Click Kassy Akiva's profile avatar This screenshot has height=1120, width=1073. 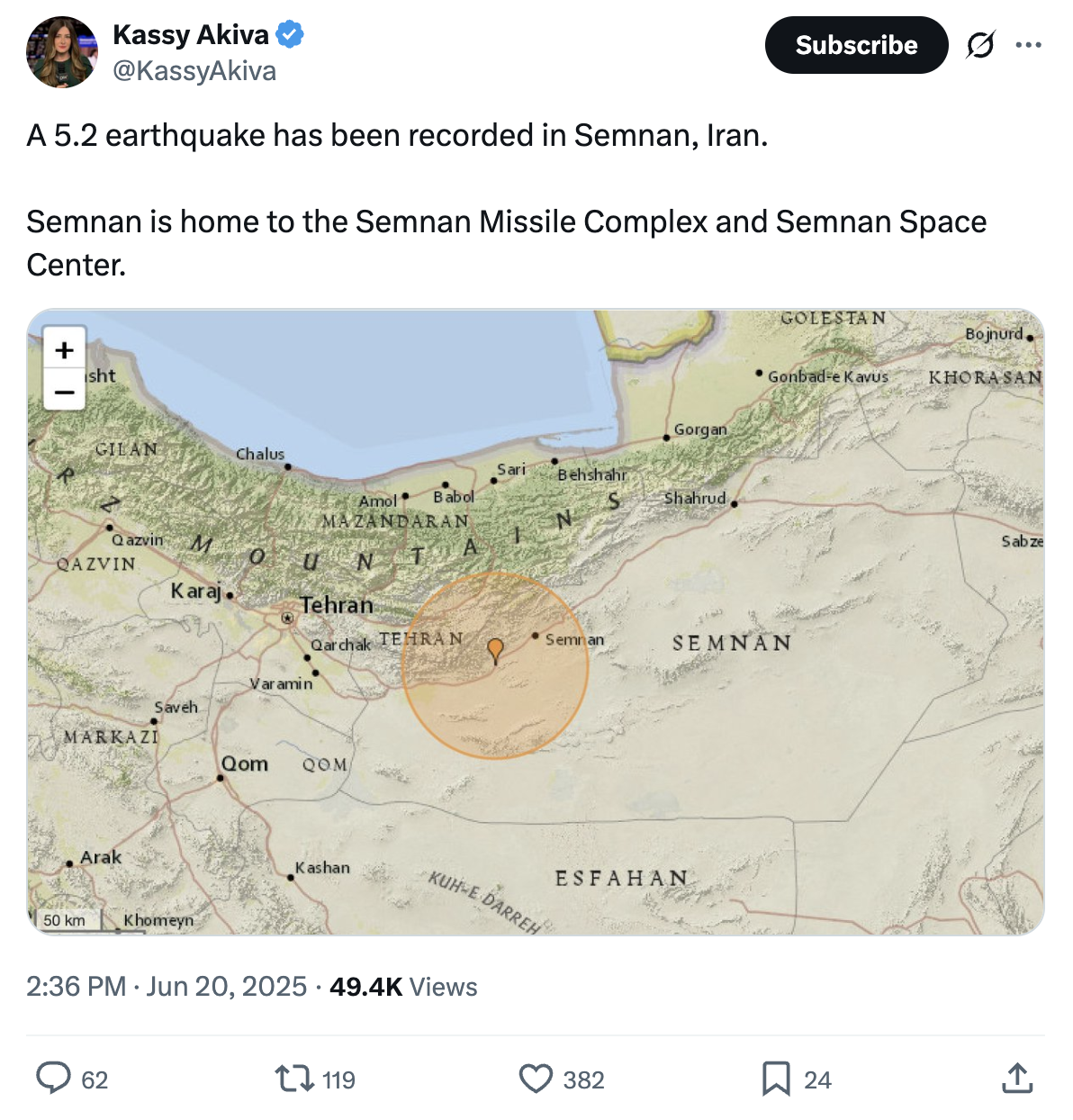coord(62,52)
